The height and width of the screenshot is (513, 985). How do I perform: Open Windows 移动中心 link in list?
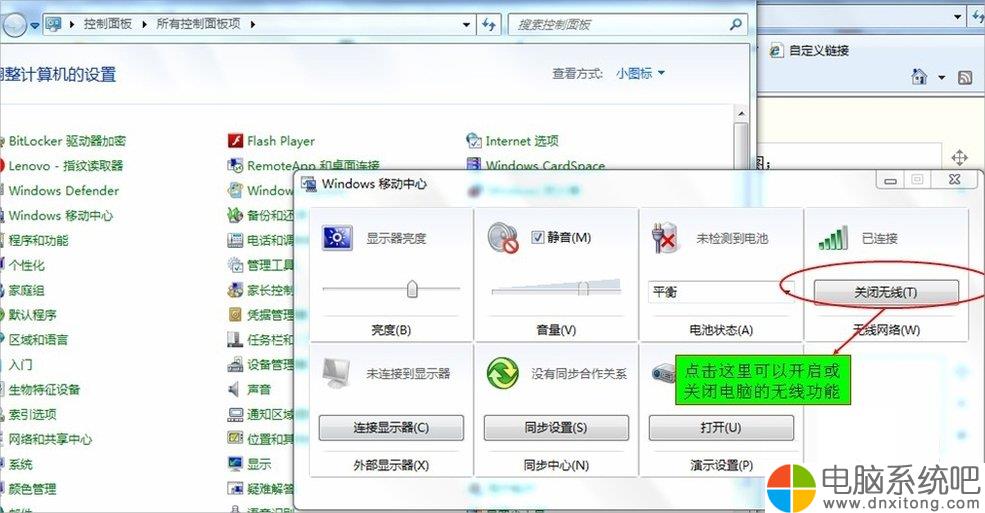[x=61, y=215]
